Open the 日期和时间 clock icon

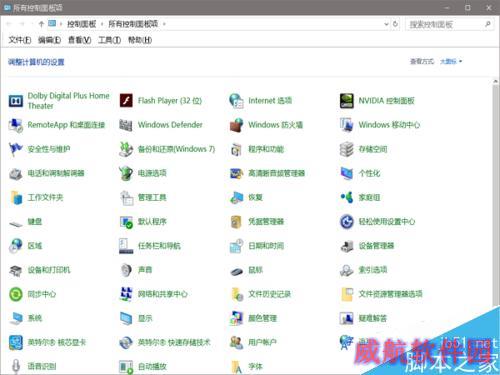coord(236,246)
